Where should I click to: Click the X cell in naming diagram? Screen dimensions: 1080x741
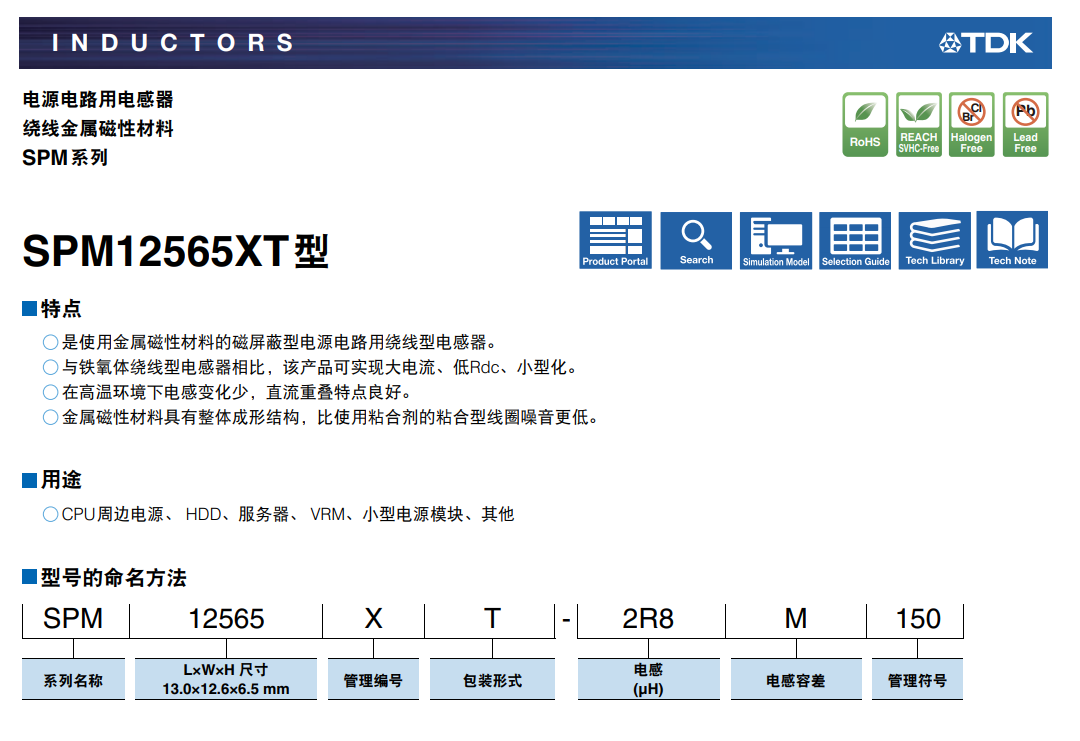pyautogui.click(x=373, y=618)
